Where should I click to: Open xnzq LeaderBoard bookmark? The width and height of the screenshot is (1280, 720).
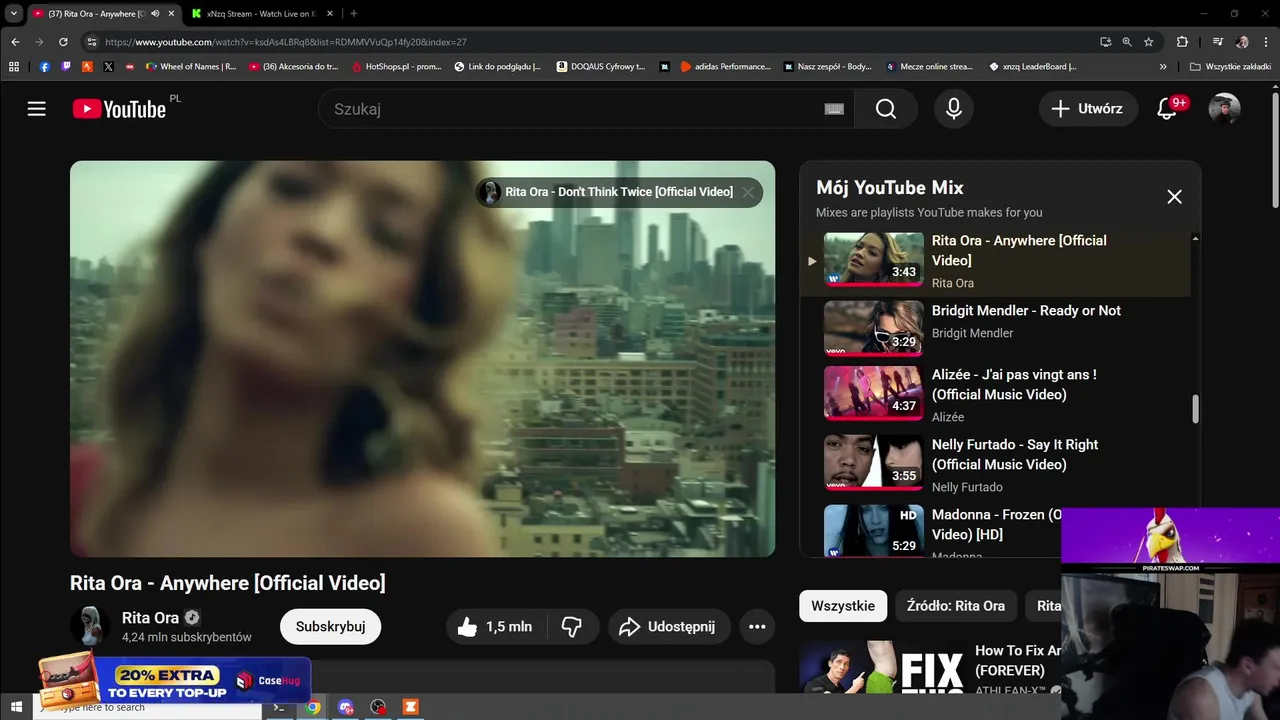[1032, 67]
